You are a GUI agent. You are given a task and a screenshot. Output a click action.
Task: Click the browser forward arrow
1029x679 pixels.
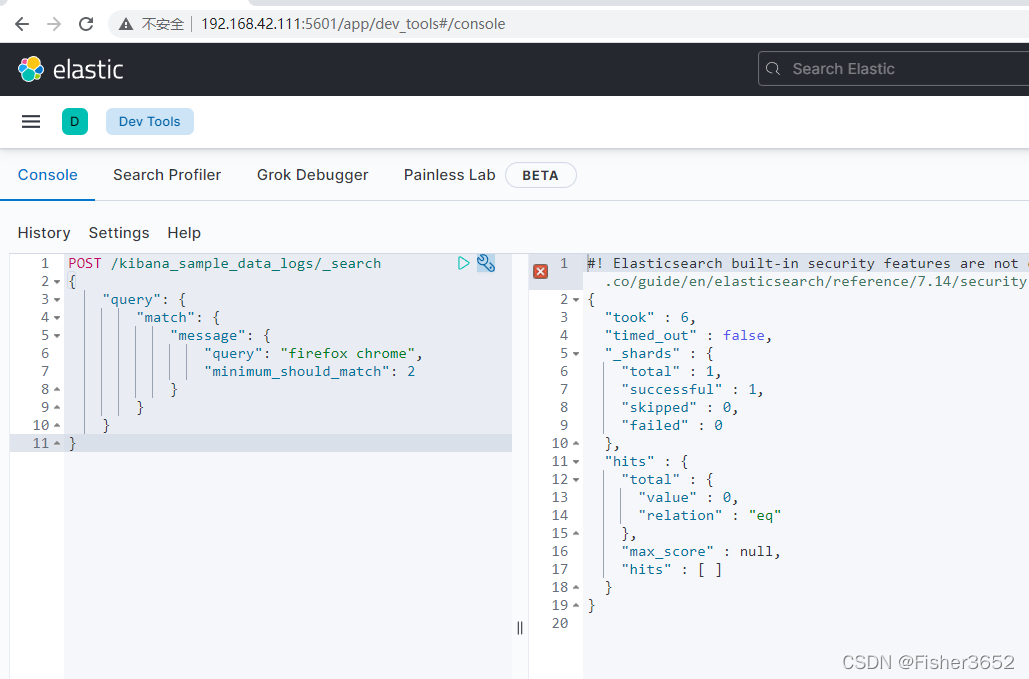54,24
